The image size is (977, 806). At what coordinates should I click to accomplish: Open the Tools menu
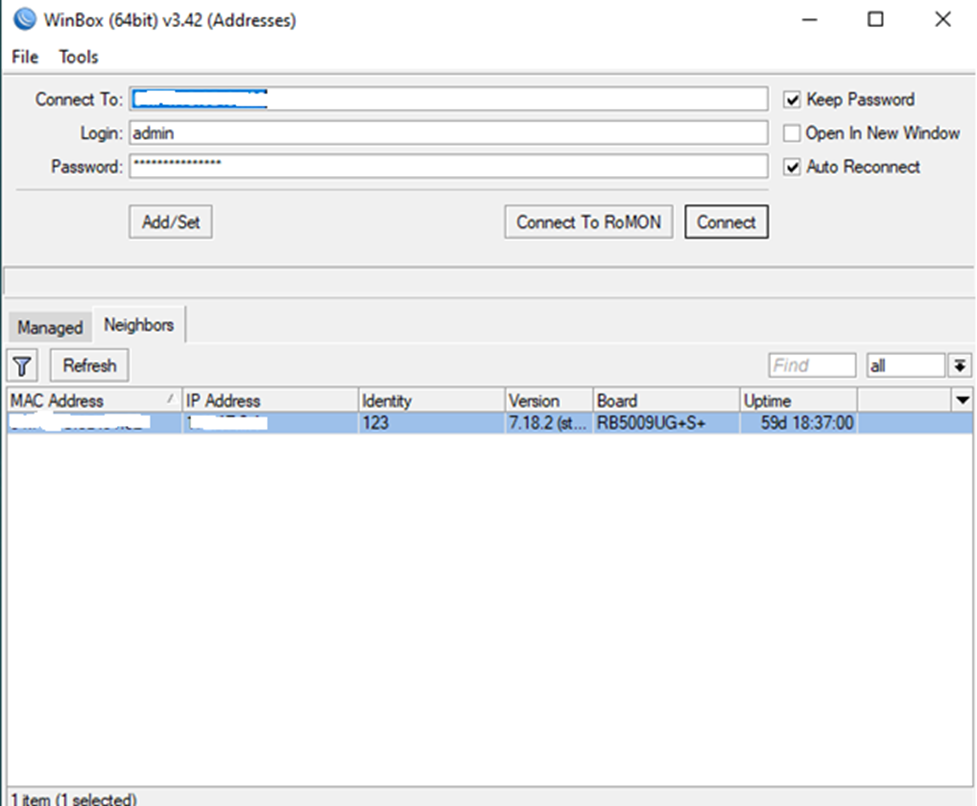(x=79, y=57)
